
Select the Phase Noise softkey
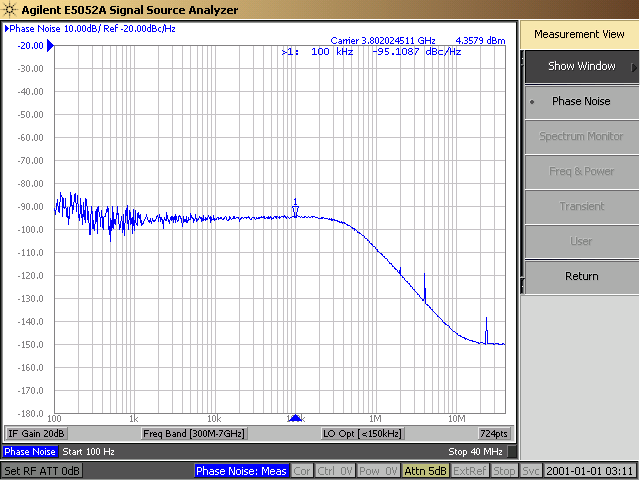point(582,102)
